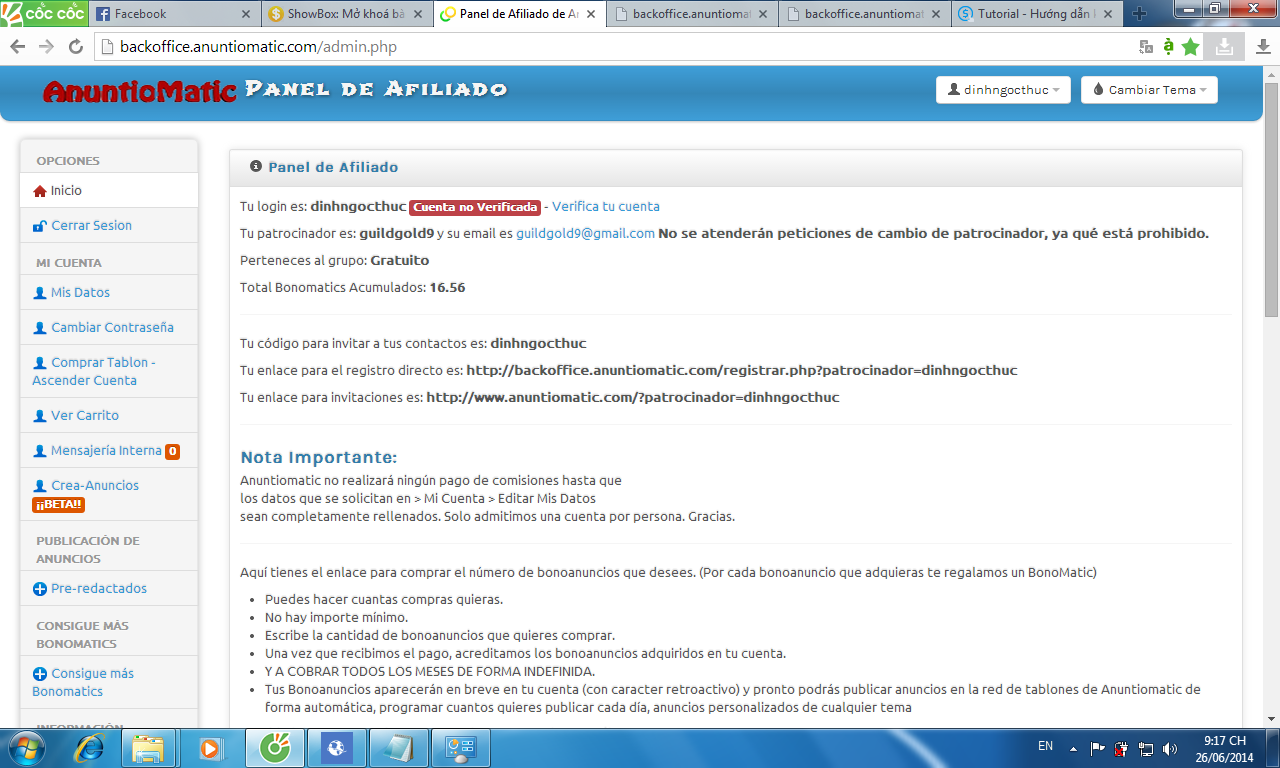1280x768 pixels.
Task: Open Pre-redactados in the sidebar
Action: click(x=109, y=588)
